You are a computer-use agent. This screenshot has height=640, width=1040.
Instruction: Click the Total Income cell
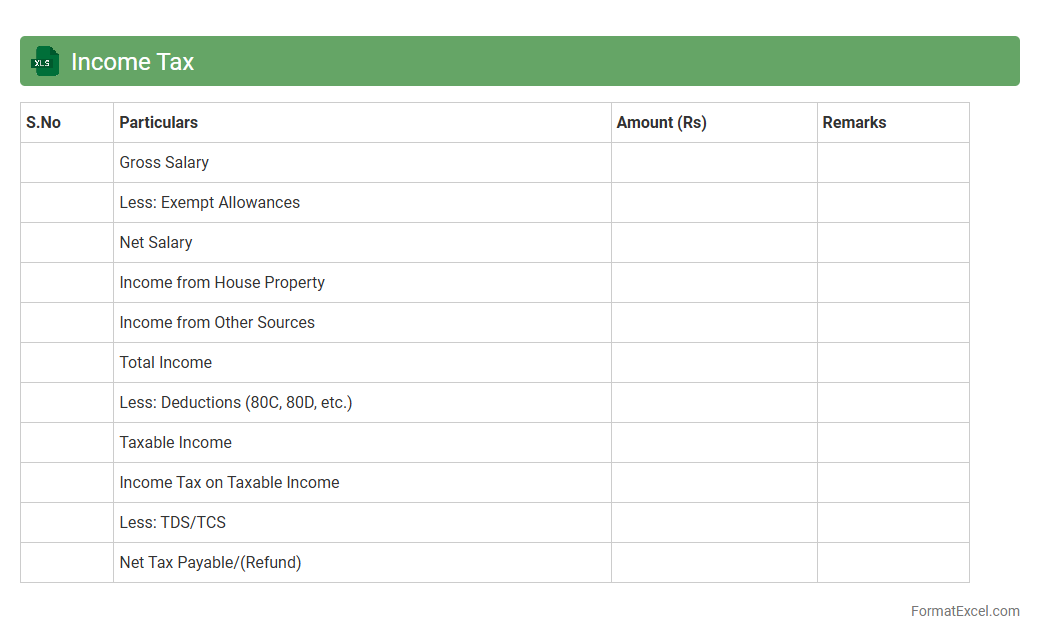(x=166, y=362)
